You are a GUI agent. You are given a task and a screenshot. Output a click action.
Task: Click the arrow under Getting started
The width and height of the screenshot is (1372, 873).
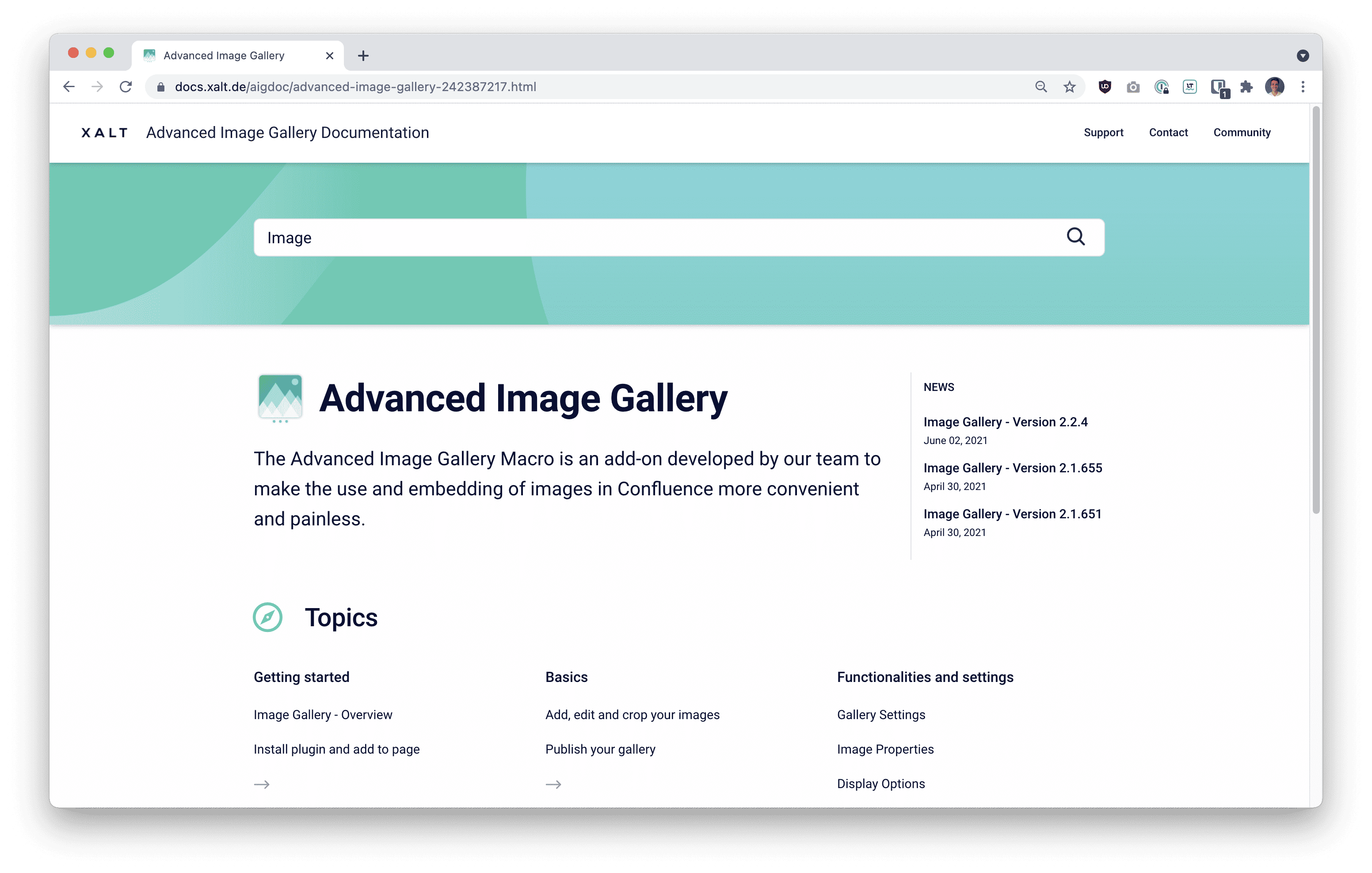coord(262,784)
